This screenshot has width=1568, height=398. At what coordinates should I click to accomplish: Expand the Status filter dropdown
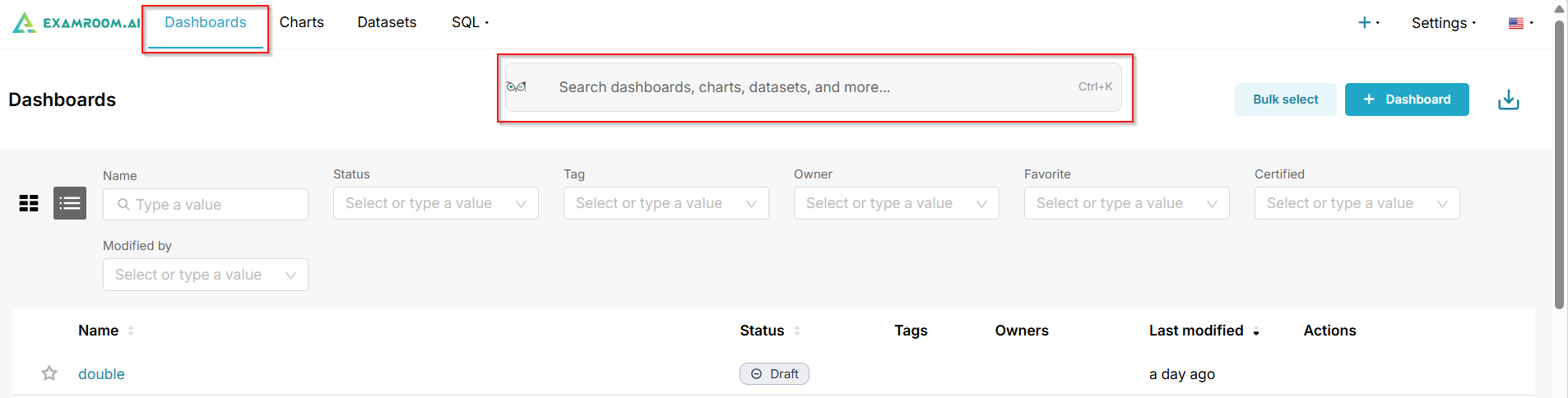[435, 203]
